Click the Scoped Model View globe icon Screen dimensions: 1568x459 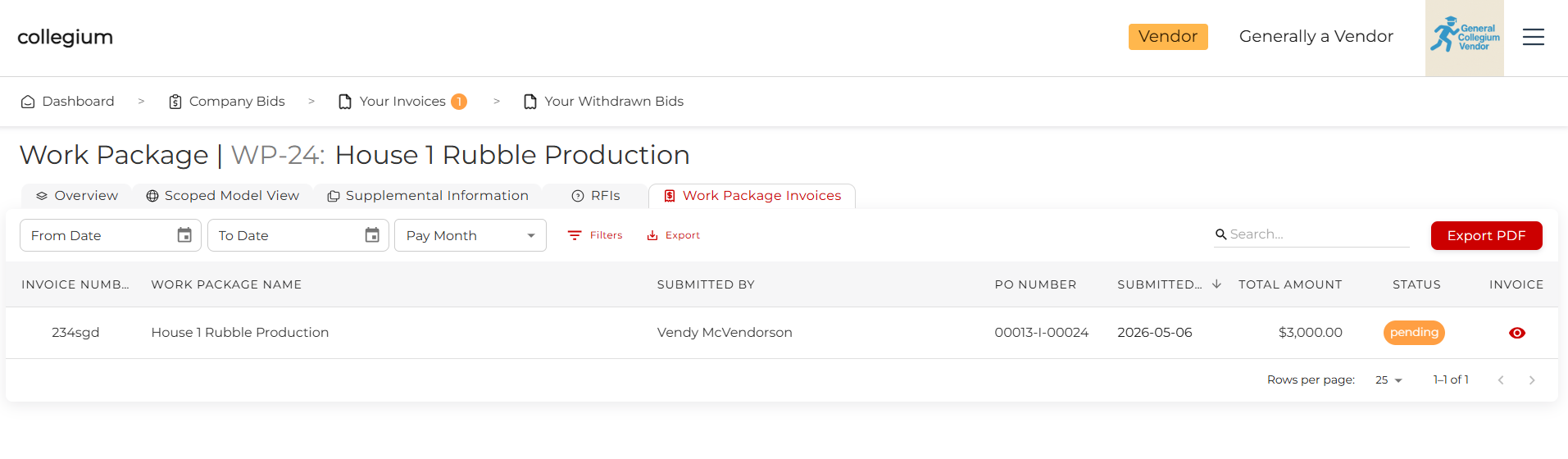tap(152, 196)
